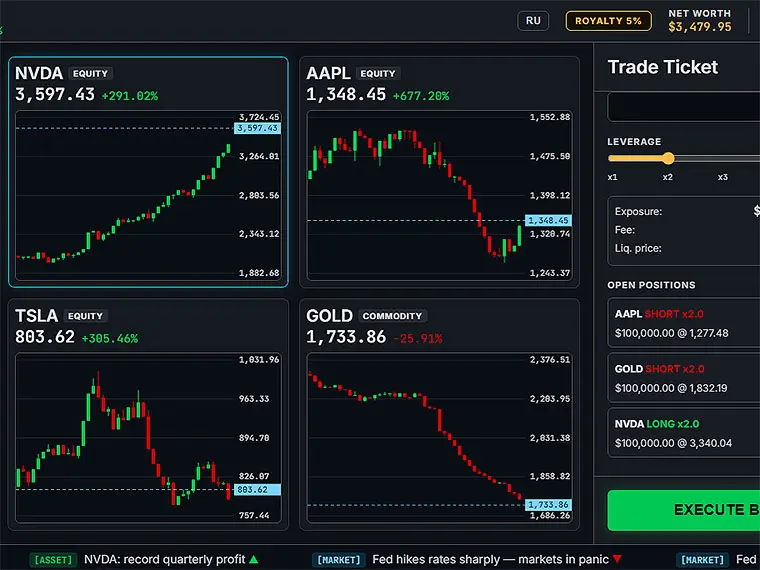This screenshot has width=760, height=570.
Task: Click $100,000.00 @ 1,832.19 position detail
Action: click(x=671, y=388)
